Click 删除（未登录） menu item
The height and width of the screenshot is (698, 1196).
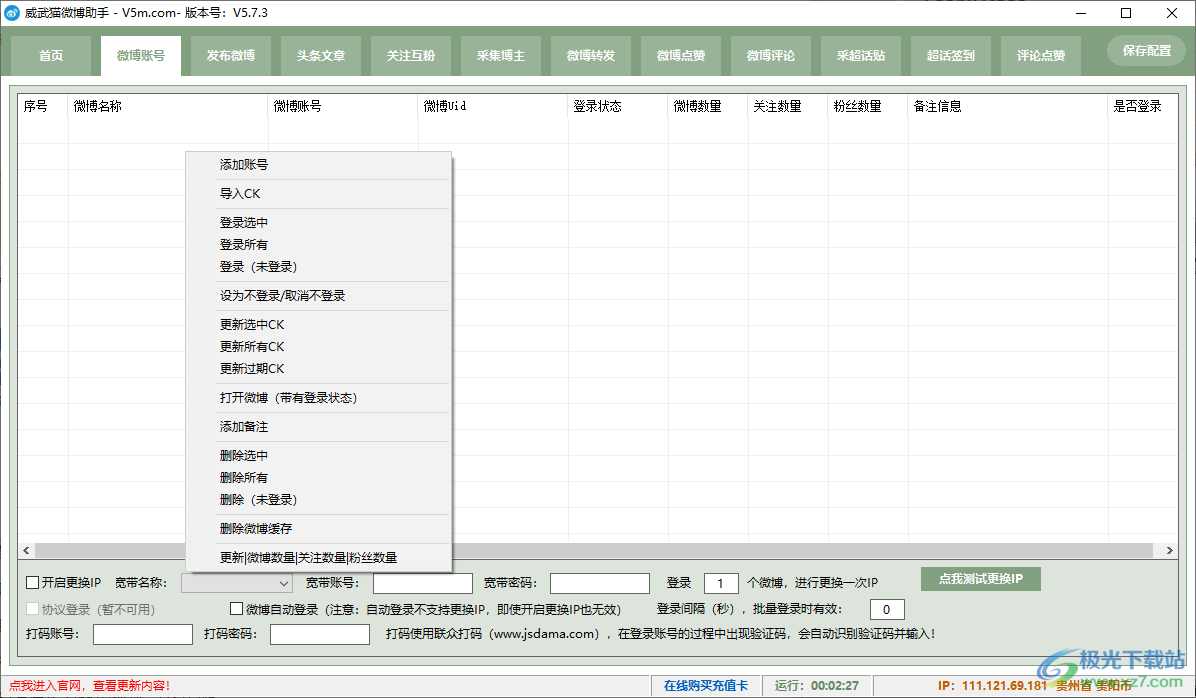click(x=318, y=500)
